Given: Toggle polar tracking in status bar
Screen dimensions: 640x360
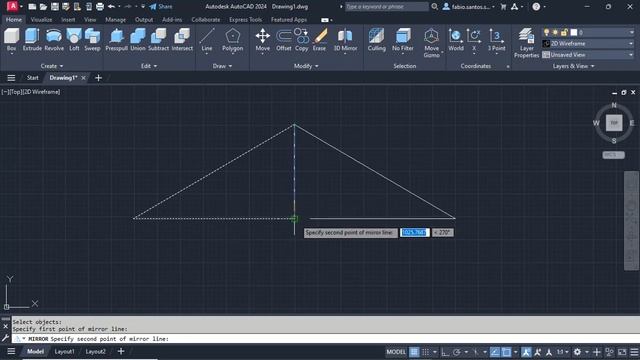Looking at the screenshot, I should tap(457, 351).
